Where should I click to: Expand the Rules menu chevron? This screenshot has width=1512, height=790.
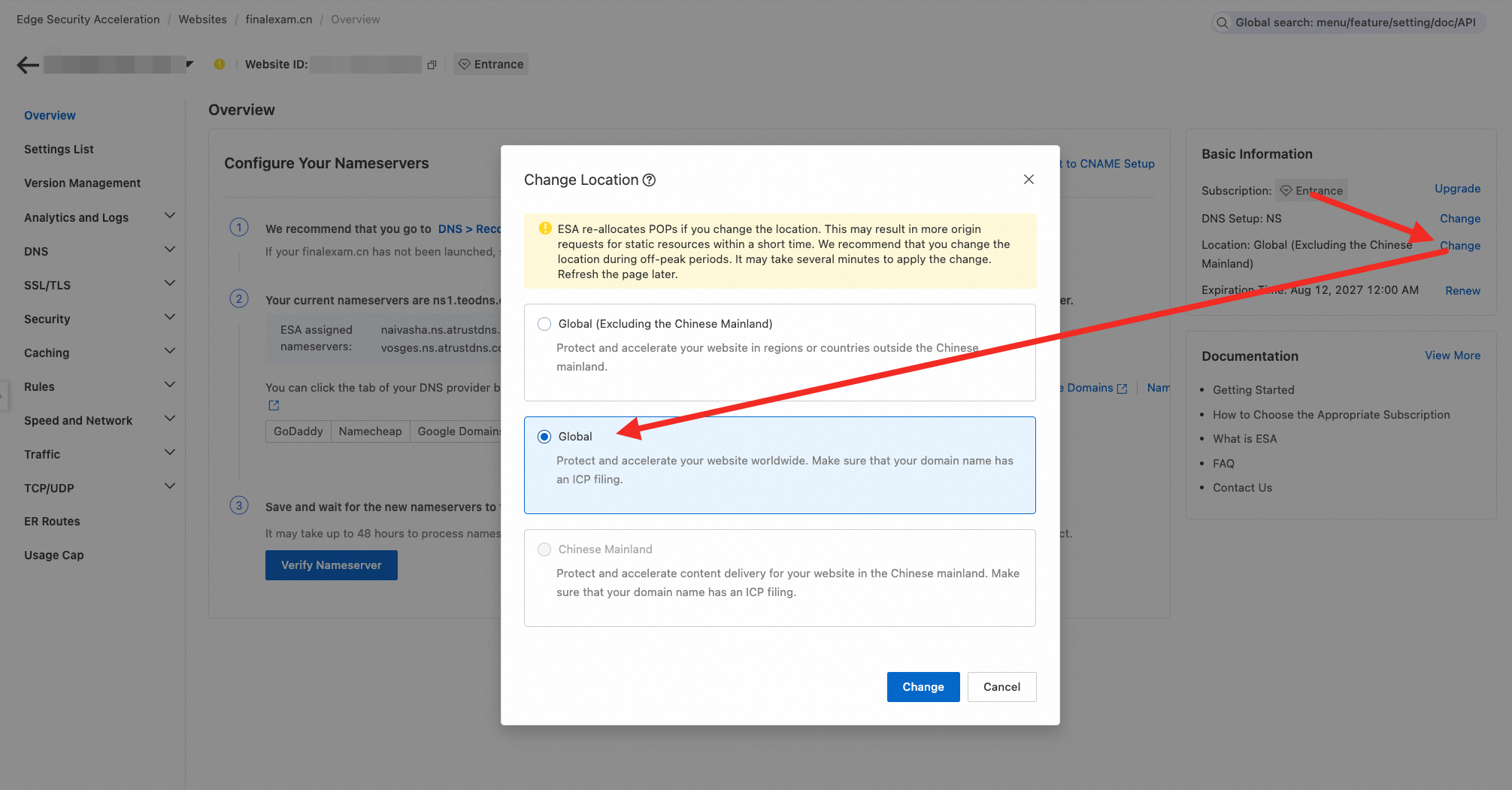point(170,386)
